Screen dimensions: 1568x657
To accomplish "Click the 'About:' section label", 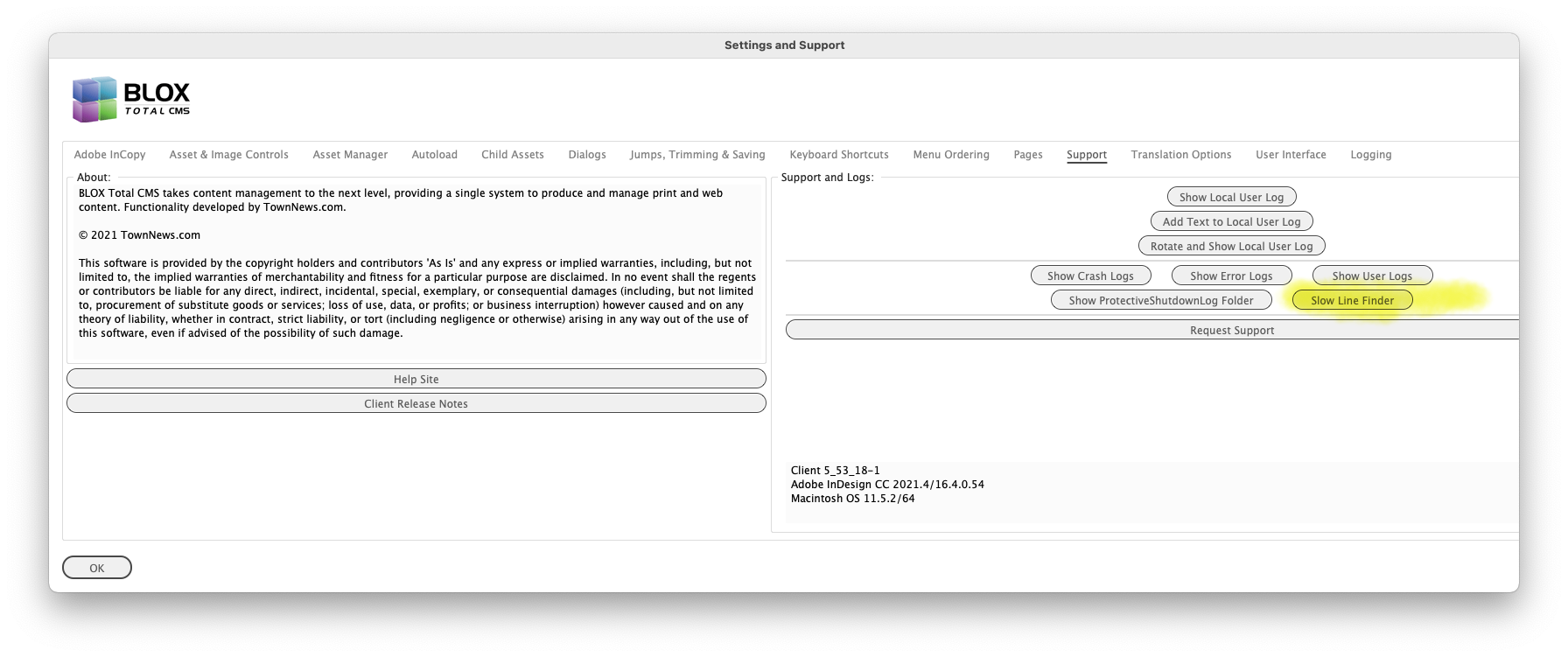I will [94, 178].
